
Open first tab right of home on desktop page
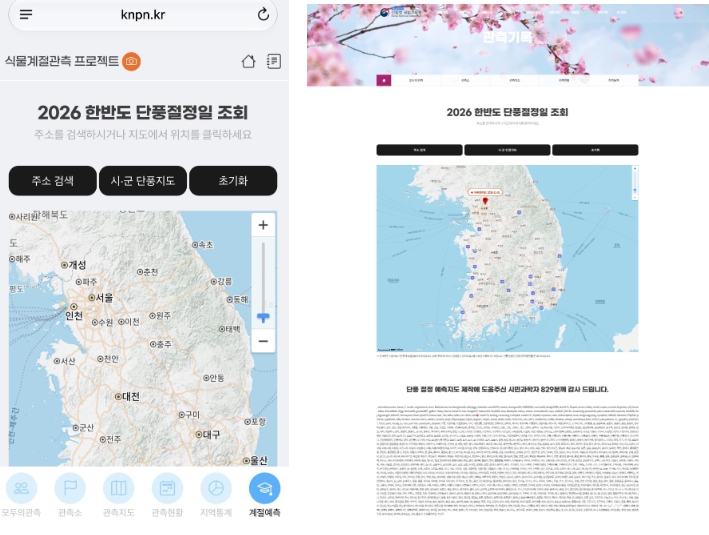(x=416, y=80)
